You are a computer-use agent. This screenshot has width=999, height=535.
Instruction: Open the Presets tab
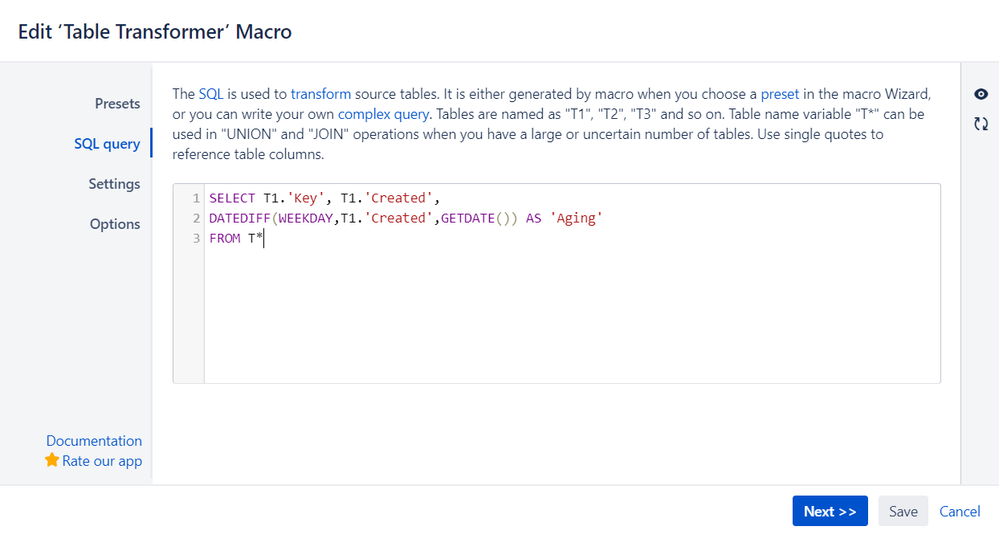click(117, 103)
